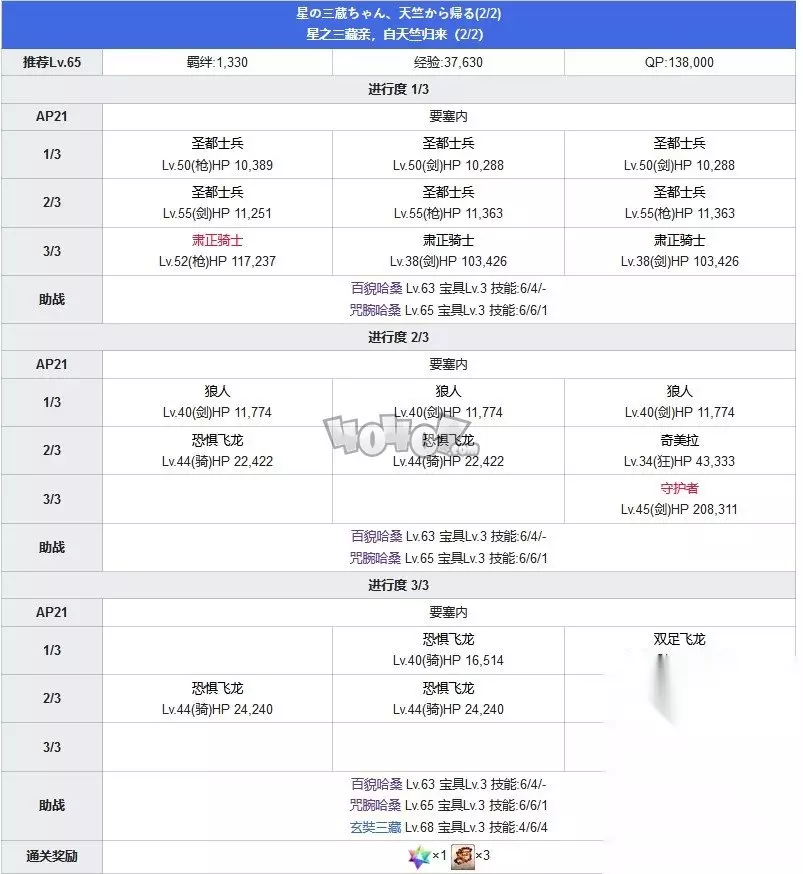The height and width of the screenshot is (874, 803).
Task: Select 咒腕哈桑 link in progress 2/3 section
Action: coord(375,558)
